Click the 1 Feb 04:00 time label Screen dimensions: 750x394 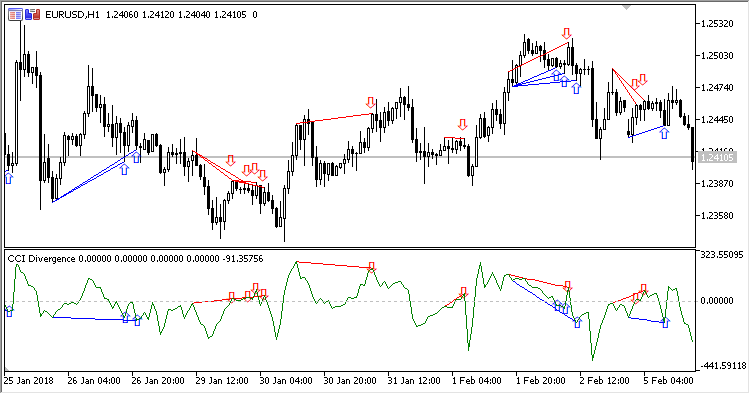pyautogui.click(x=477, y=381)
